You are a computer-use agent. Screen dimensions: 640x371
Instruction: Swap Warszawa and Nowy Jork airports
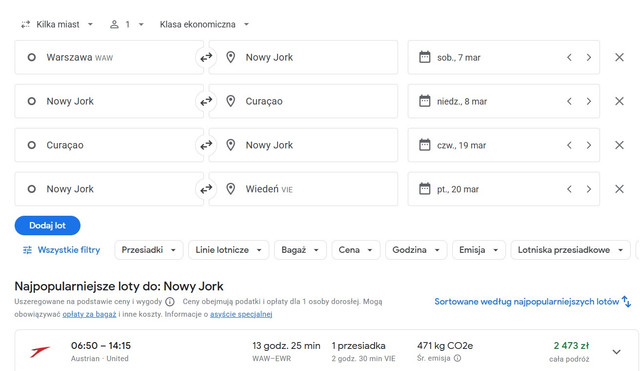point(206,58)
